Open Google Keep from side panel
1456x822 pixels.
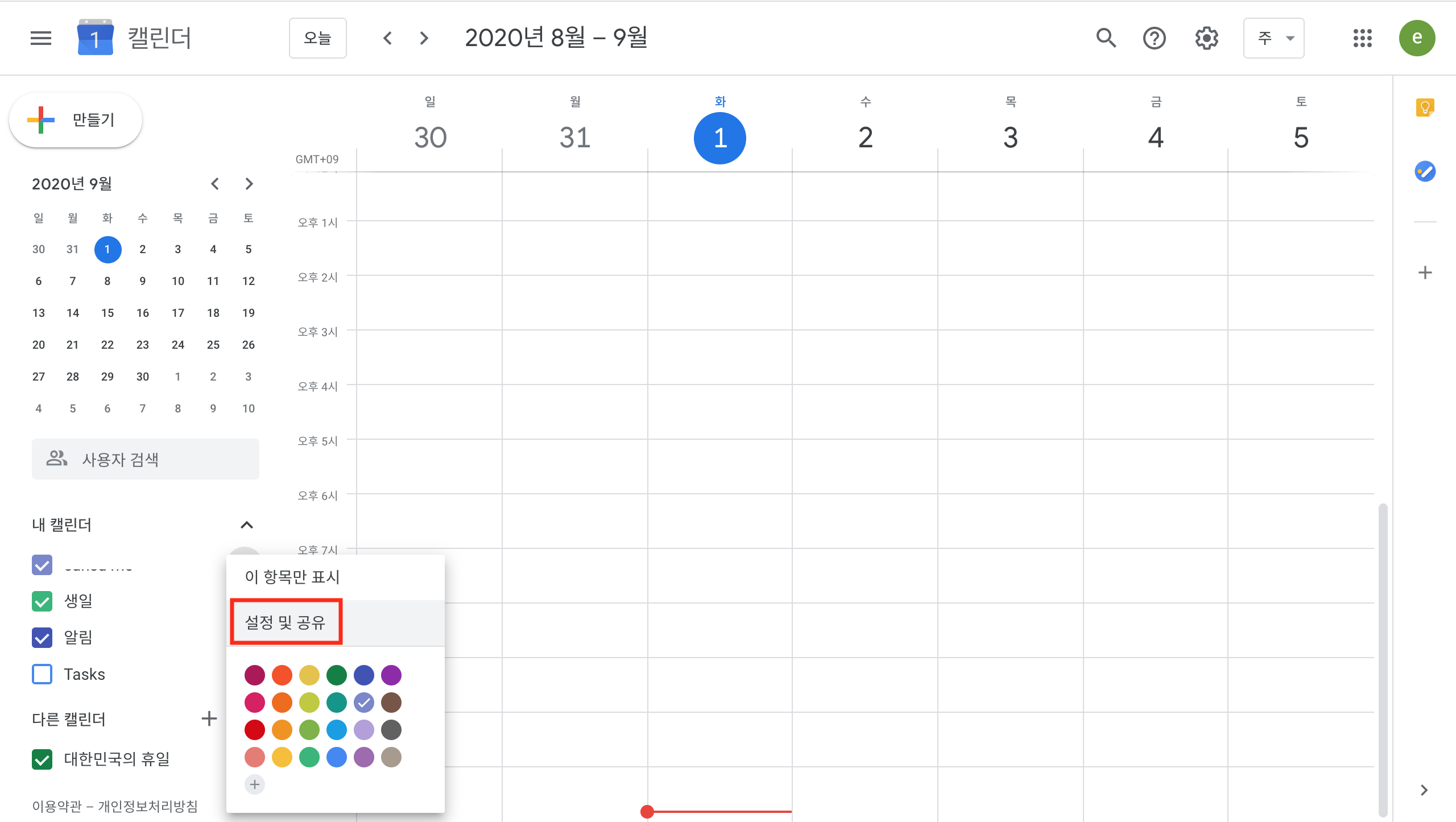click(x=1425, y=108)
